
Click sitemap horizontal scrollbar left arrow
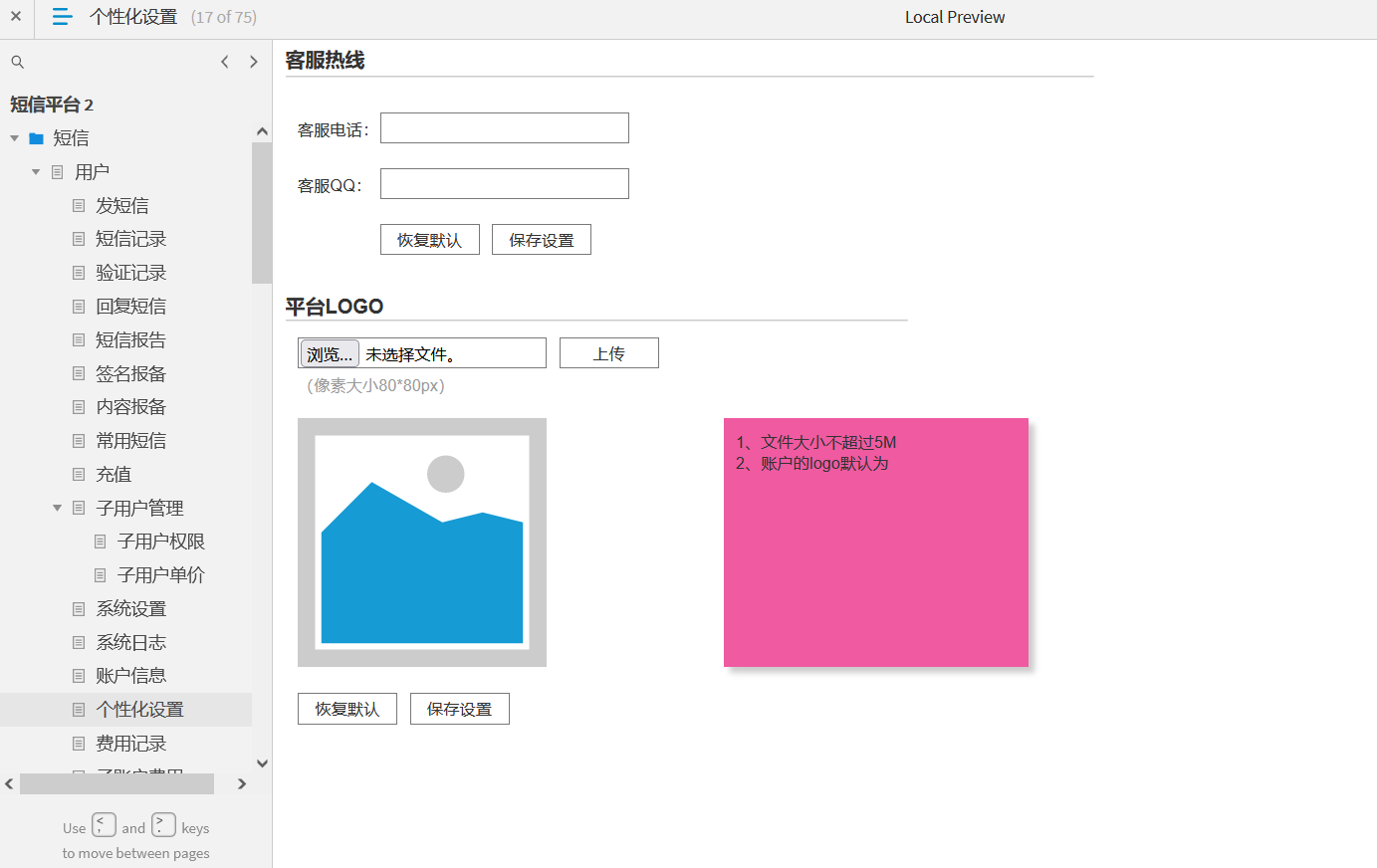click(x=9, y=784)
